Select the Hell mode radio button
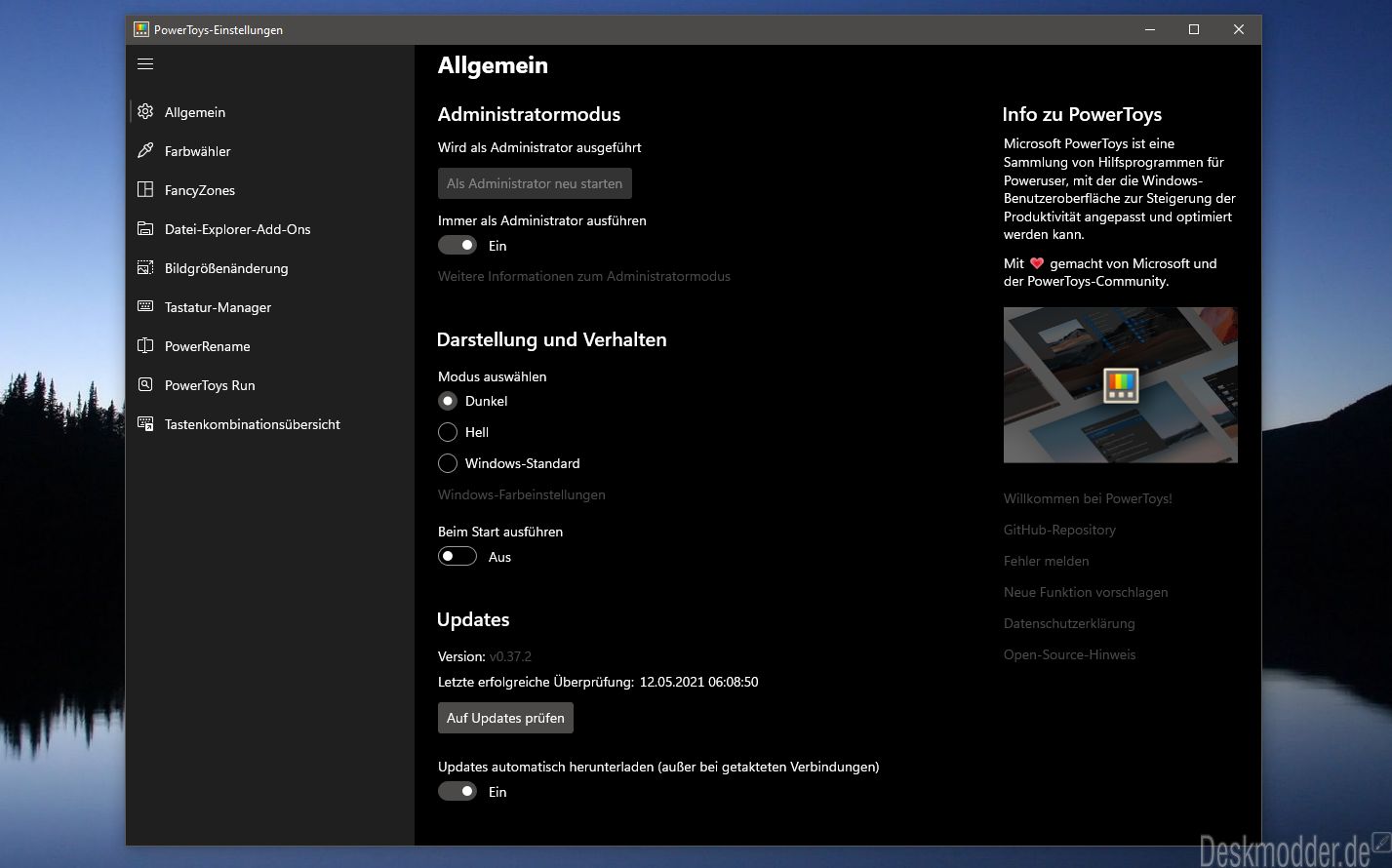Image resolution: width=1392 pixels, height=868 pixels. (x=448, y=432)
